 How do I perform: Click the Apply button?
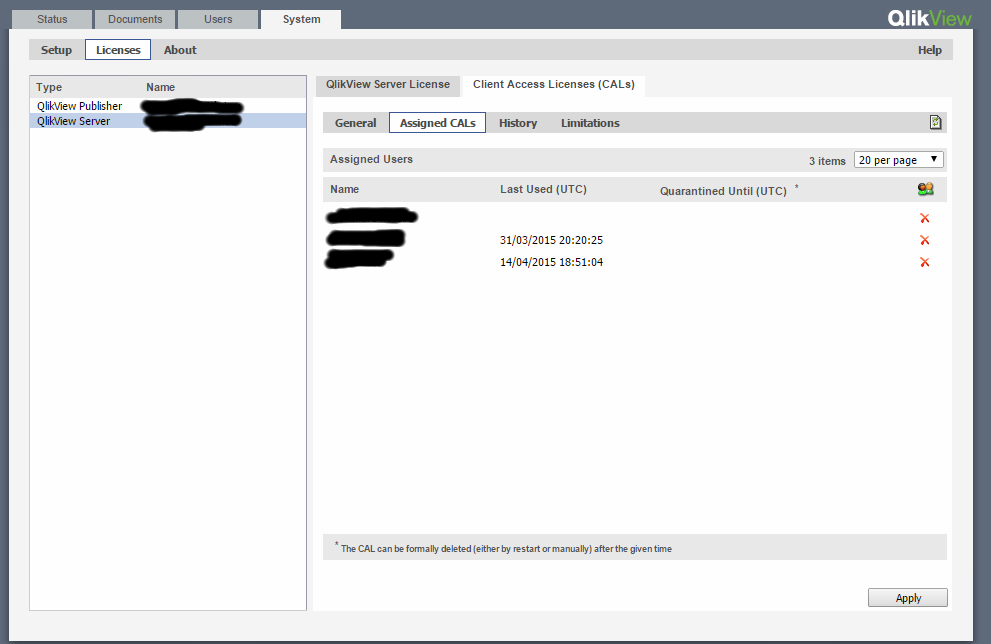908,598
